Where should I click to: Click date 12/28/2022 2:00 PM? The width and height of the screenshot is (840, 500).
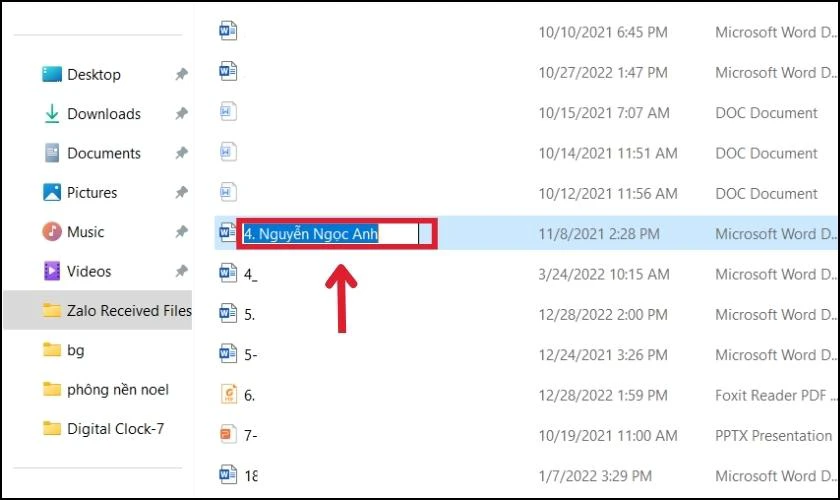[603, 315]
